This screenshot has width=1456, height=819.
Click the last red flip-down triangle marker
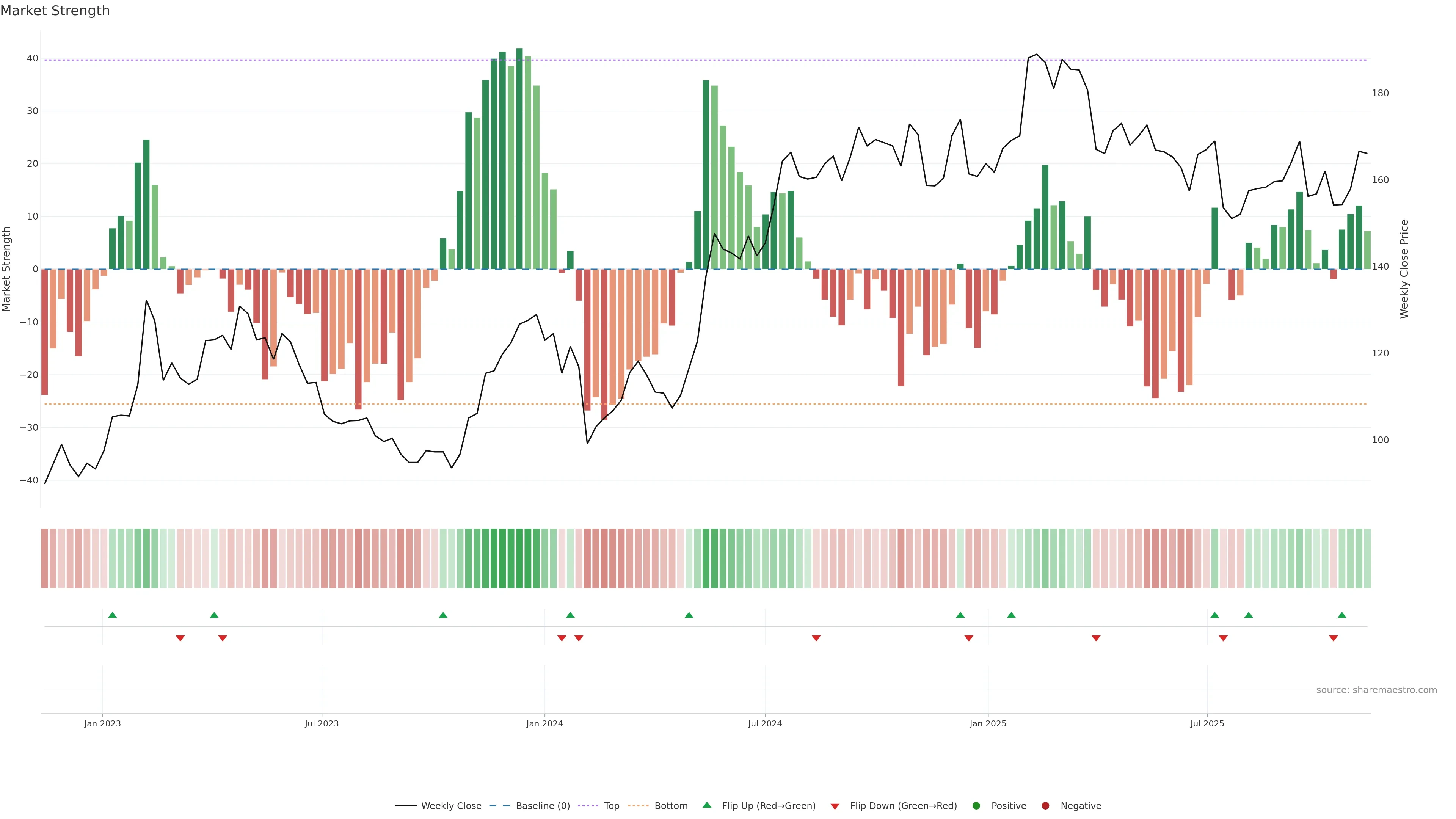[x=1334, y=638]
